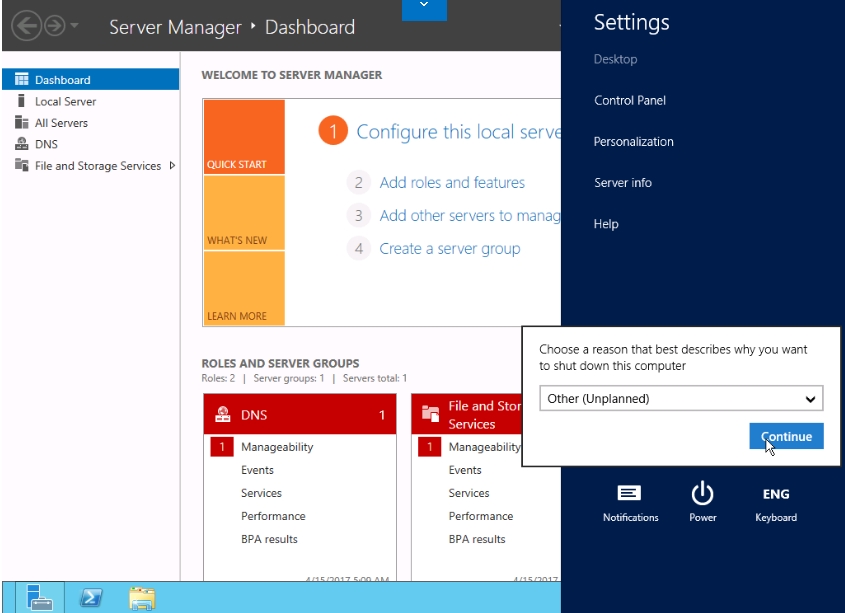
Task: Click the File and Storage Services sidebar icon
Action: tap(22, 165)
